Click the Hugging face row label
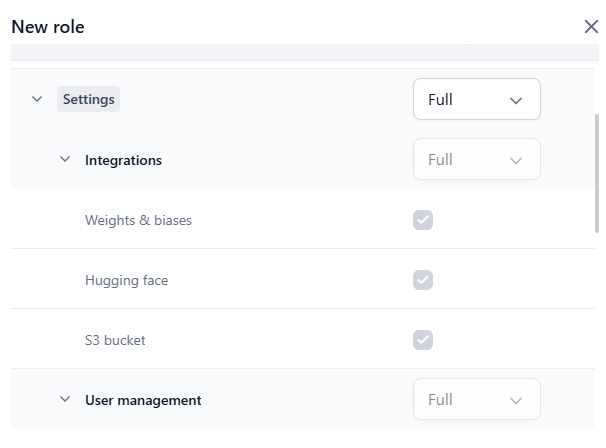This screenshot has width=606, height=448. [126, 280]
